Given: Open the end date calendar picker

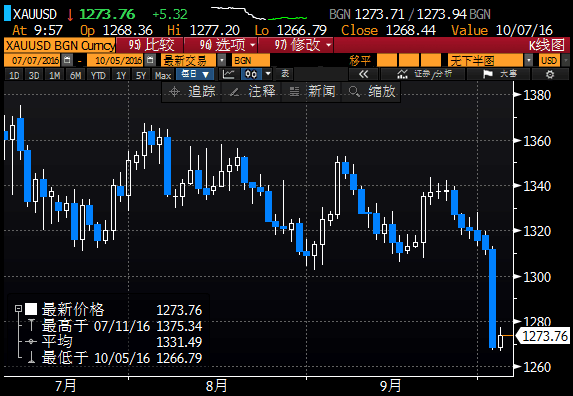Looking at the screenshot, I should pyautogui.click(x=150, y=60).
